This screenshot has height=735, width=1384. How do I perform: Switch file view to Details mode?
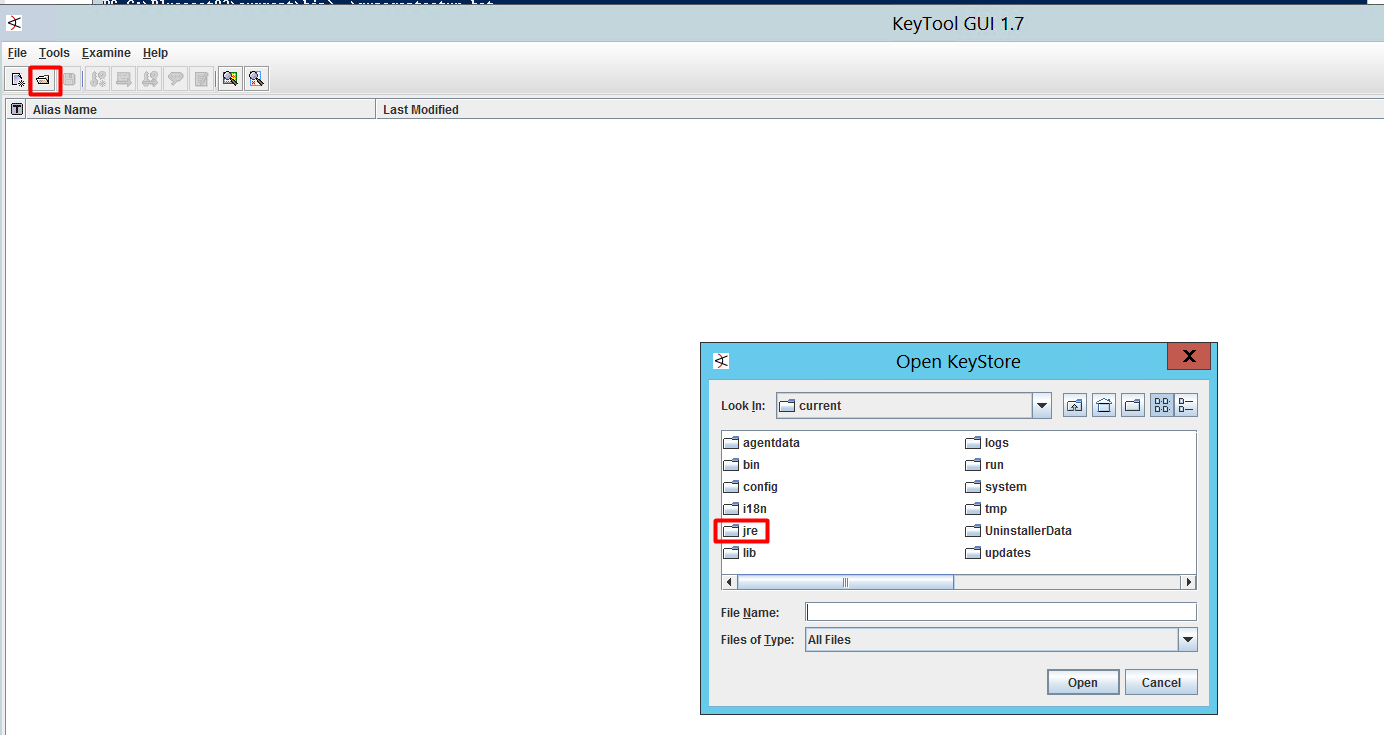pyautogui.click(x=1185, y=404)
